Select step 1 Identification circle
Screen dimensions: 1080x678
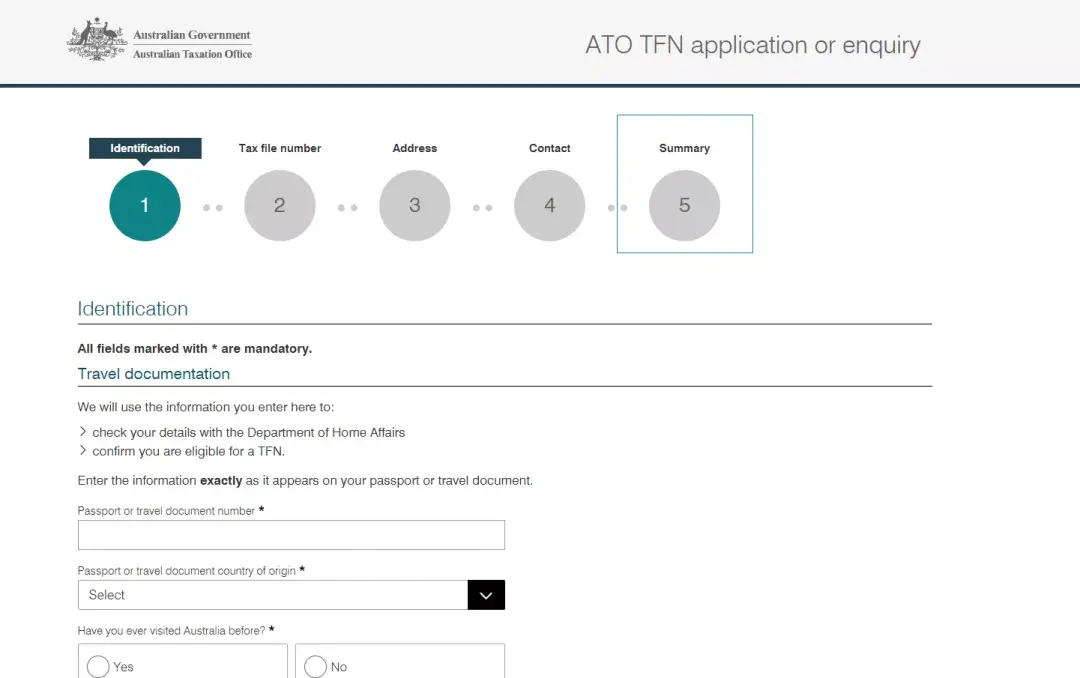[145, 205]
